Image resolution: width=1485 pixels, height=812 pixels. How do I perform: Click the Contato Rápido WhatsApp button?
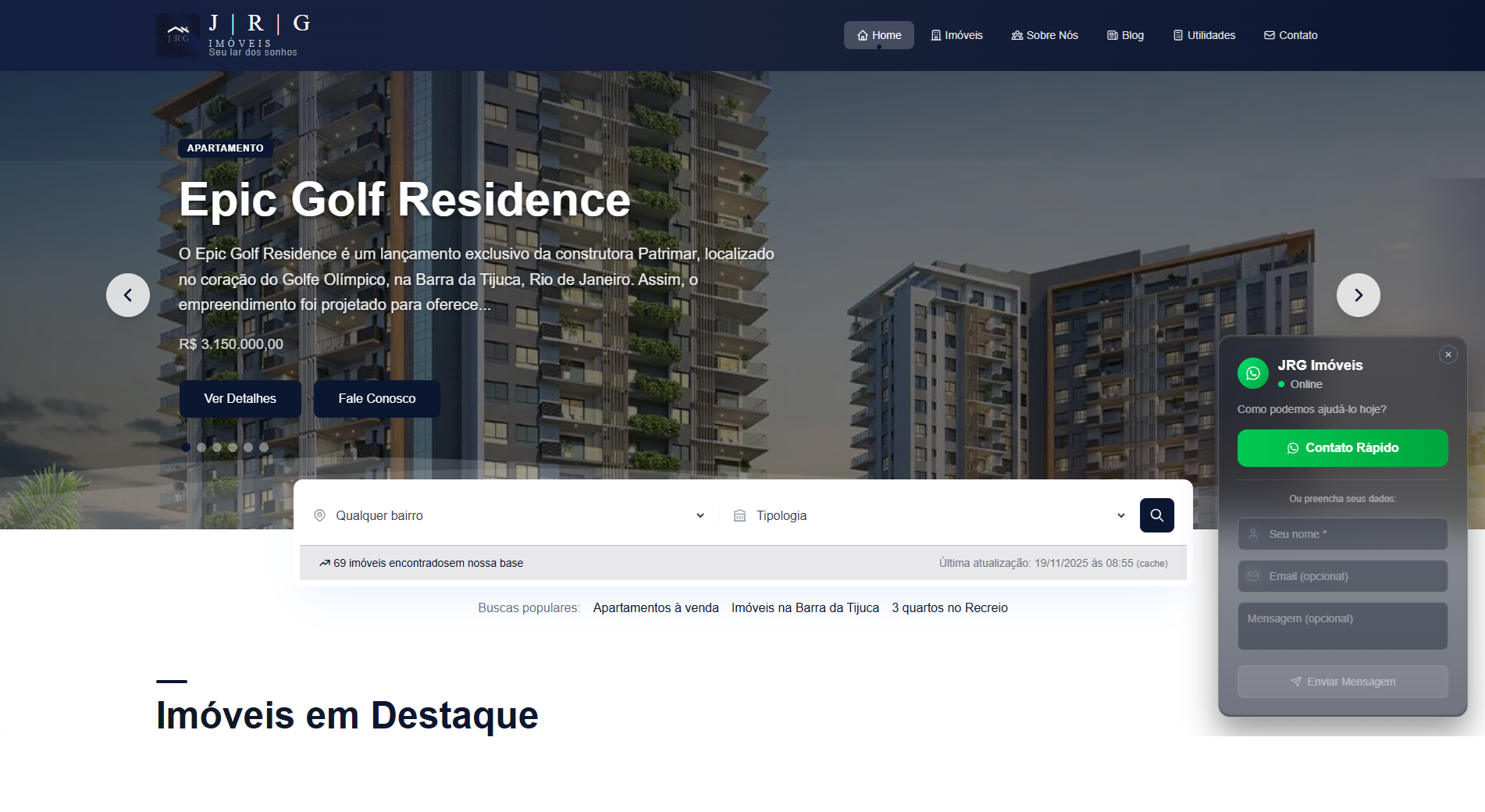click(x=1342, y=448)
